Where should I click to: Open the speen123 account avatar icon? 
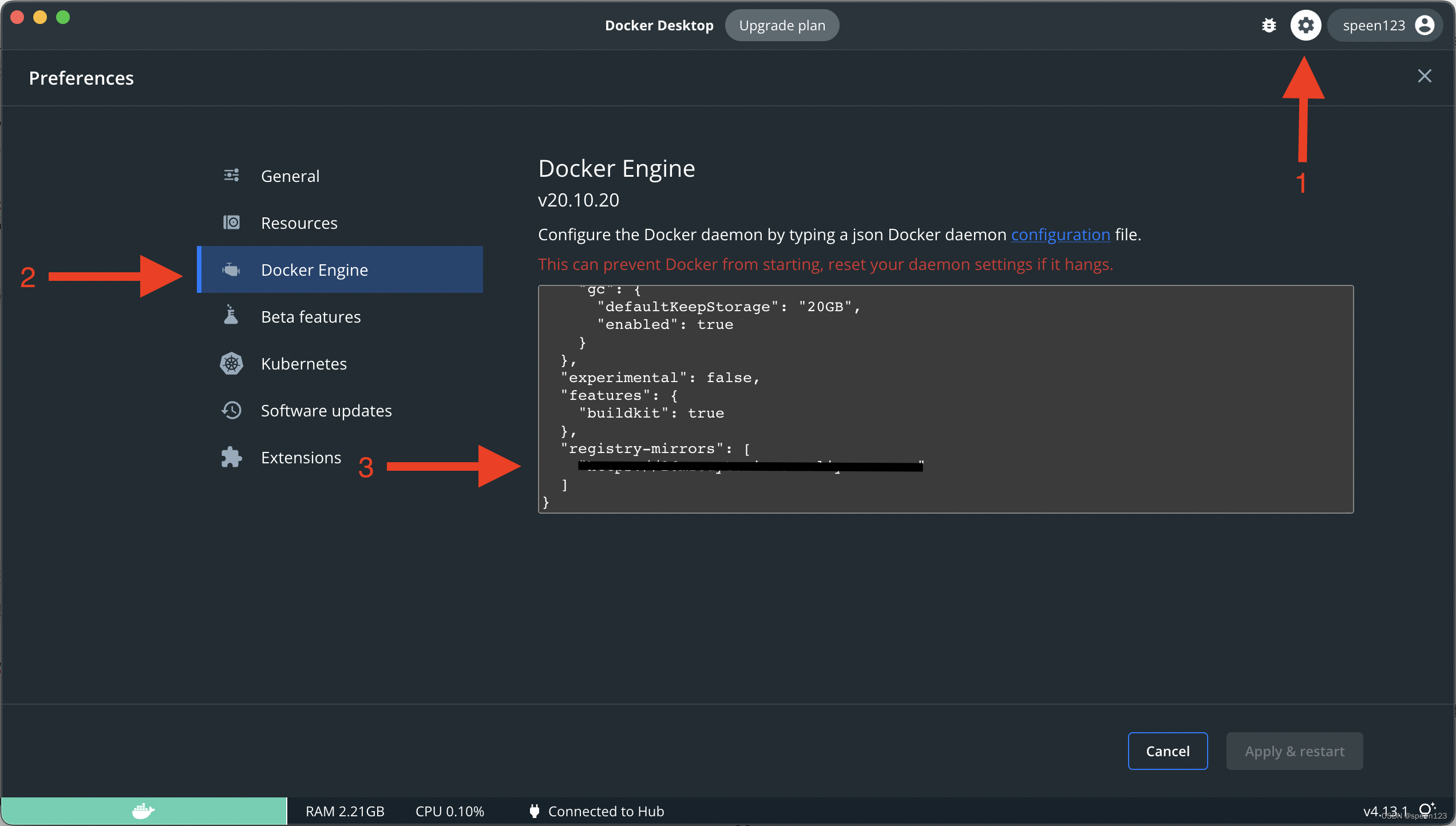[x=1424, y=25]
